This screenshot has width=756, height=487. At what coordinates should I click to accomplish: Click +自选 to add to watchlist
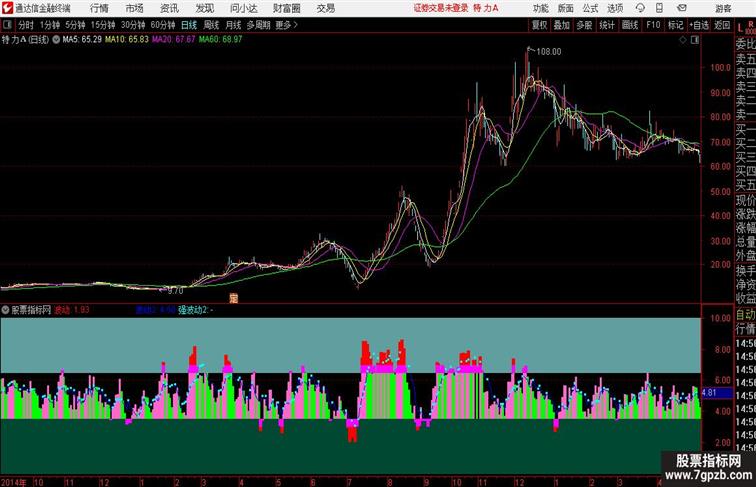tap(699, 25)
